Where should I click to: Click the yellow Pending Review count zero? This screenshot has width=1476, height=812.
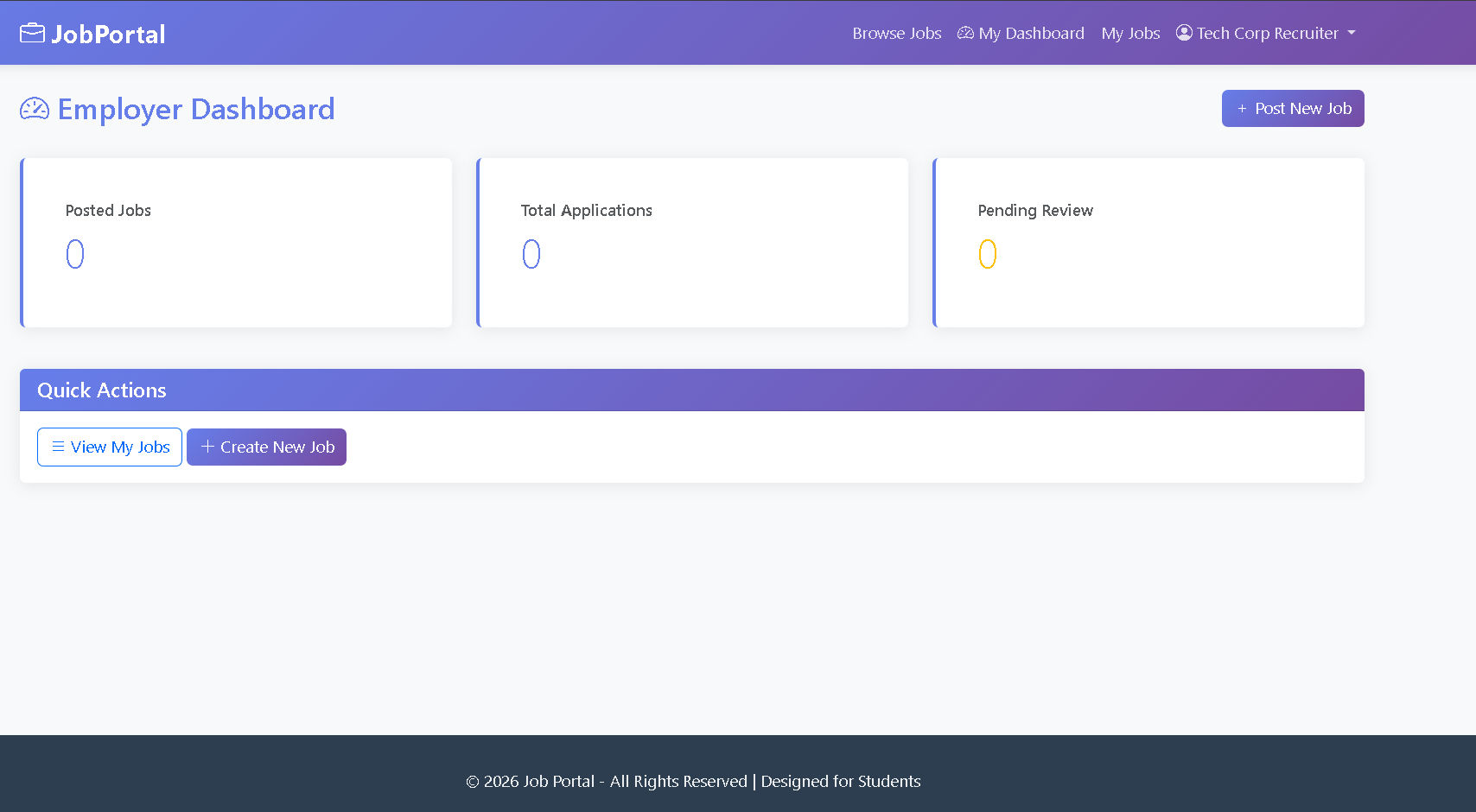click(x=988, y=254)
